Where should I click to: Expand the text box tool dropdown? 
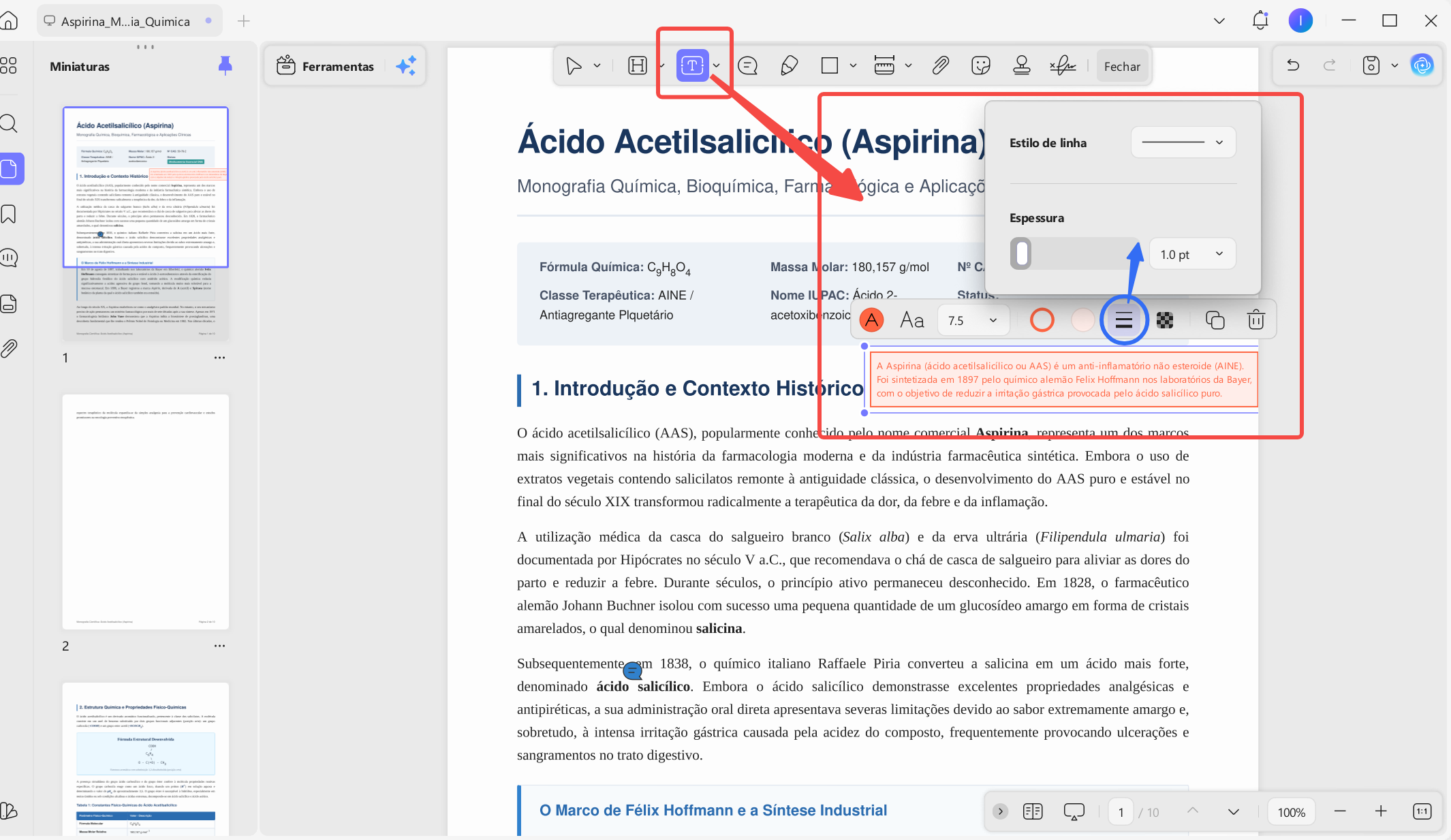click(x=717, y=66)
